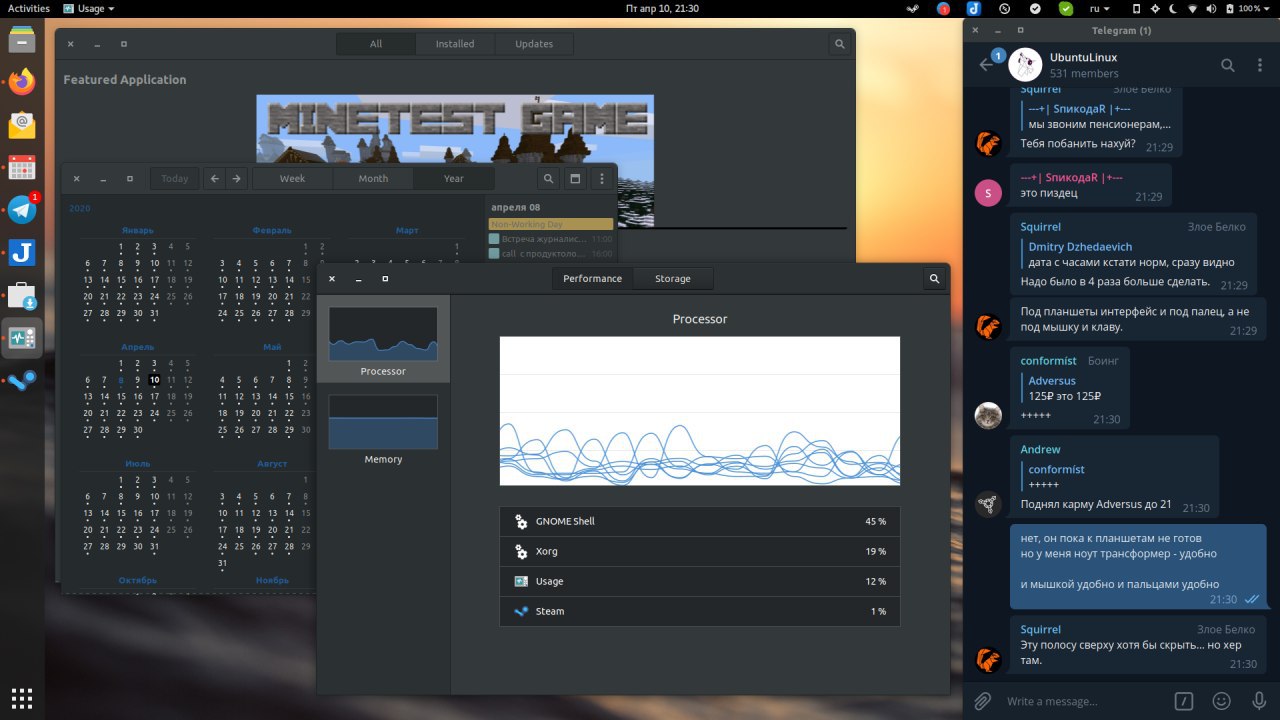This screenshot has width=1280, height=720.
Task: Open emoji picker in Telegram
Action: coord(1221,701)
